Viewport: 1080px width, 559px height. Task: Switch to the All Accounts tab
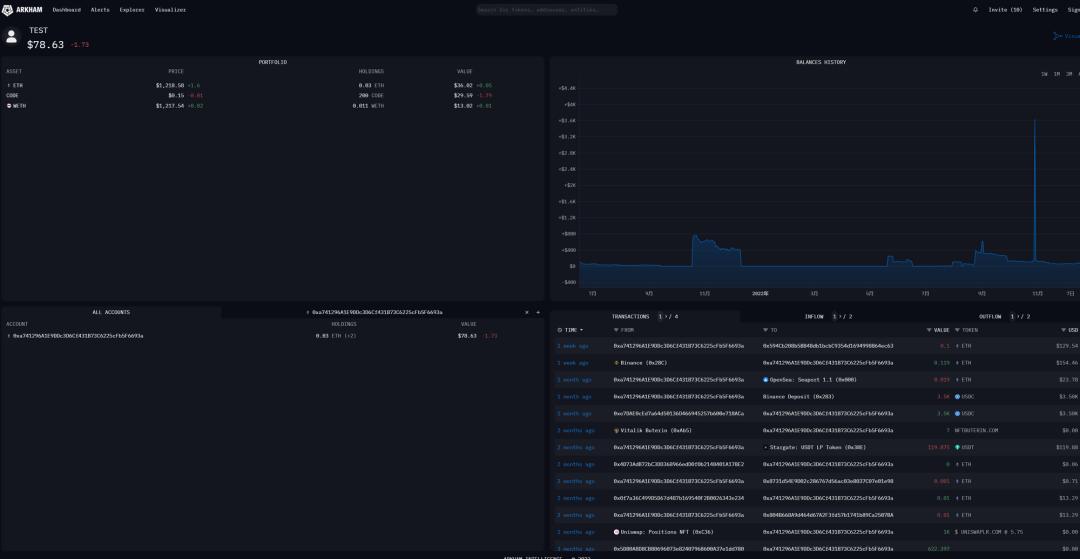click(111, 312)
